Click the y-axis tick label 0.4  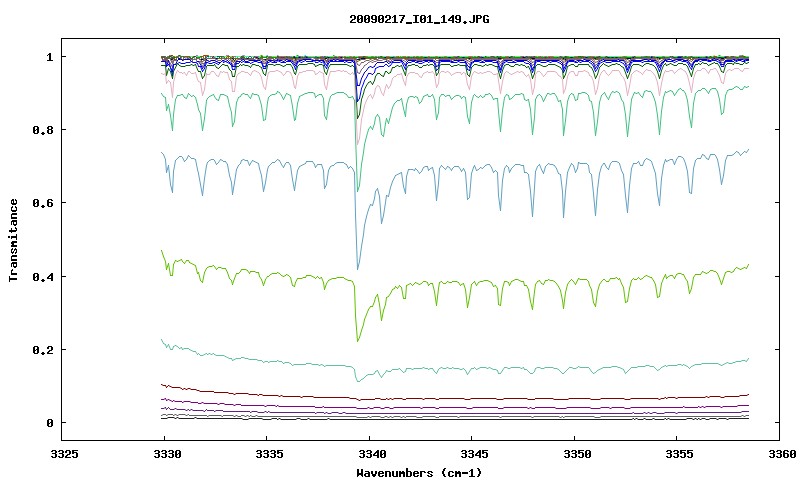[x=43, y=276]
